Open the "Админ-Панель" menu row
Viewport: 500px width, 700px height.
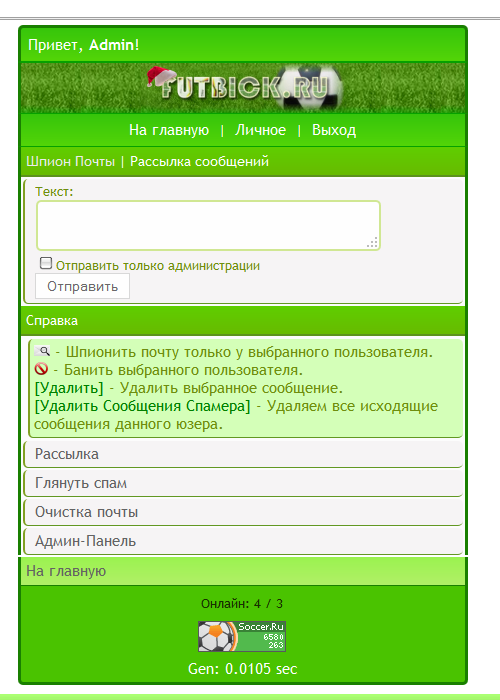(x=243, y=541)
